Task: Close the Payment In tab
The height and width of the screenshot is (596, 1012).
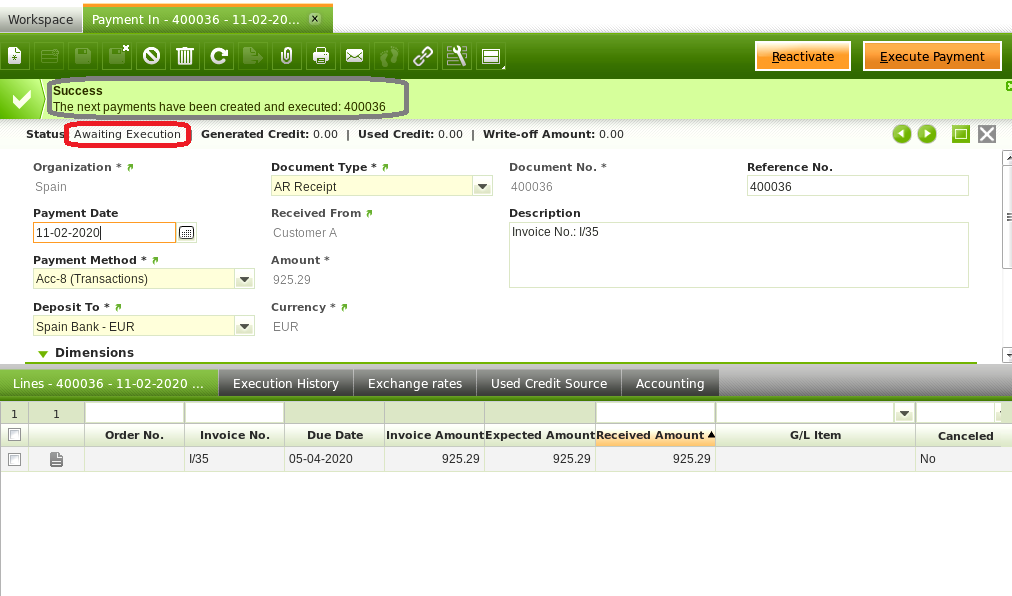Action: (315, 19)
